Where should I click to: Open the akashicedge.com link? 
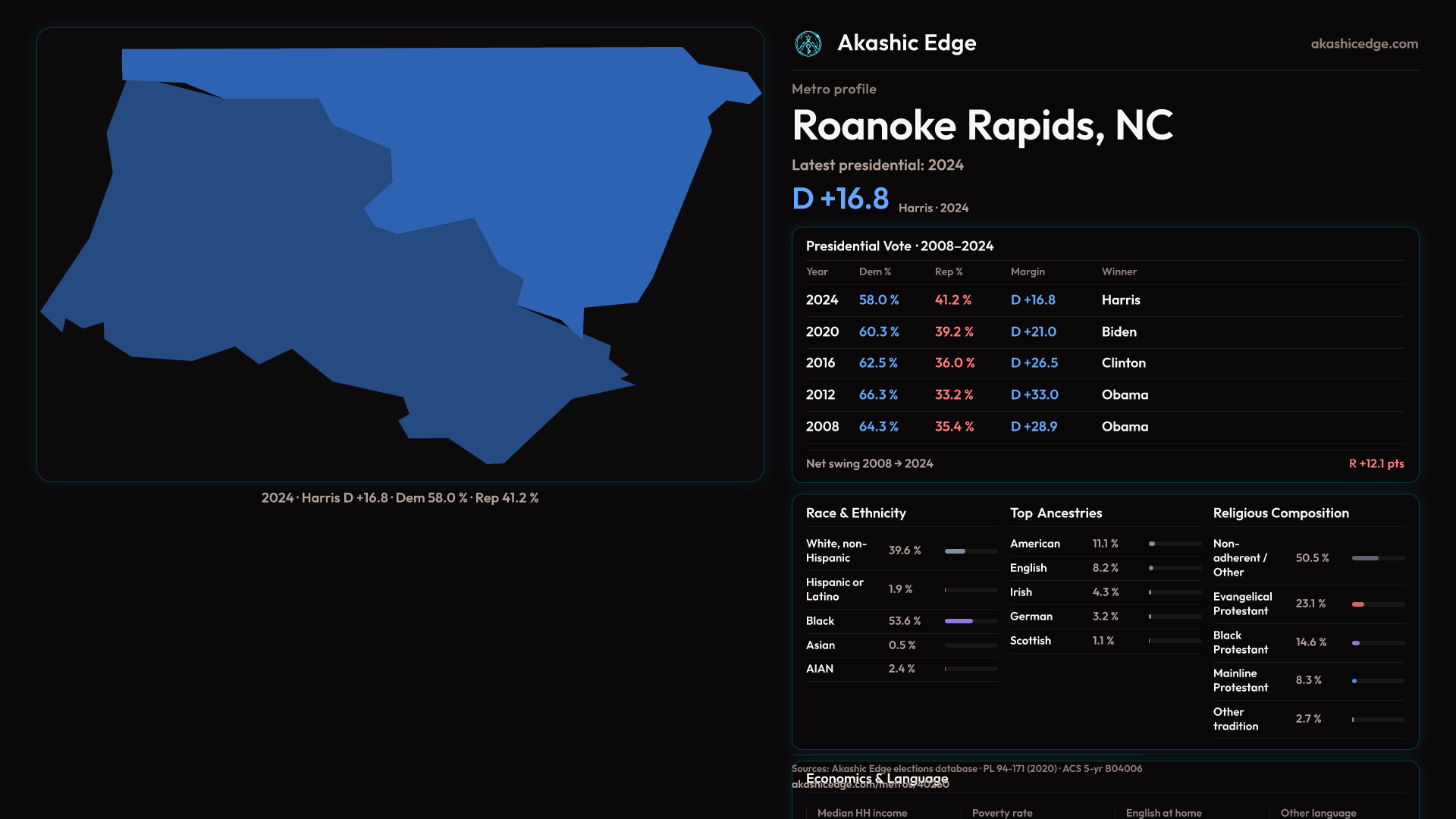pyautogui.click(x=1363, y=44)
